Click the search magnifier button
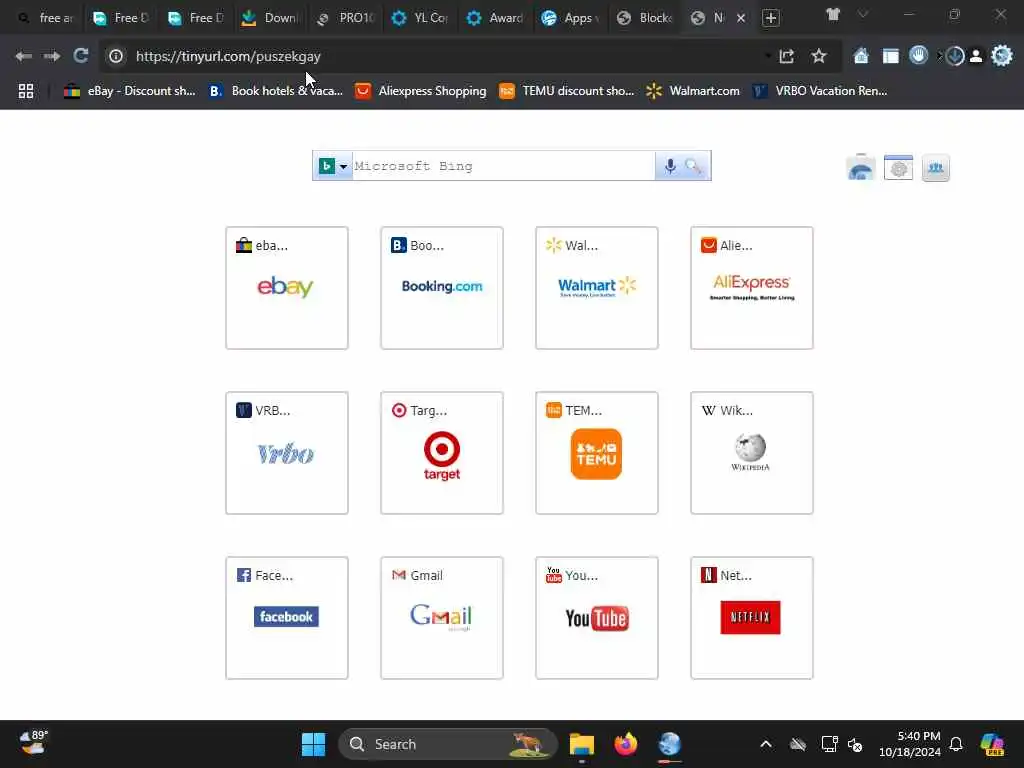 click(x=694, y=167)
